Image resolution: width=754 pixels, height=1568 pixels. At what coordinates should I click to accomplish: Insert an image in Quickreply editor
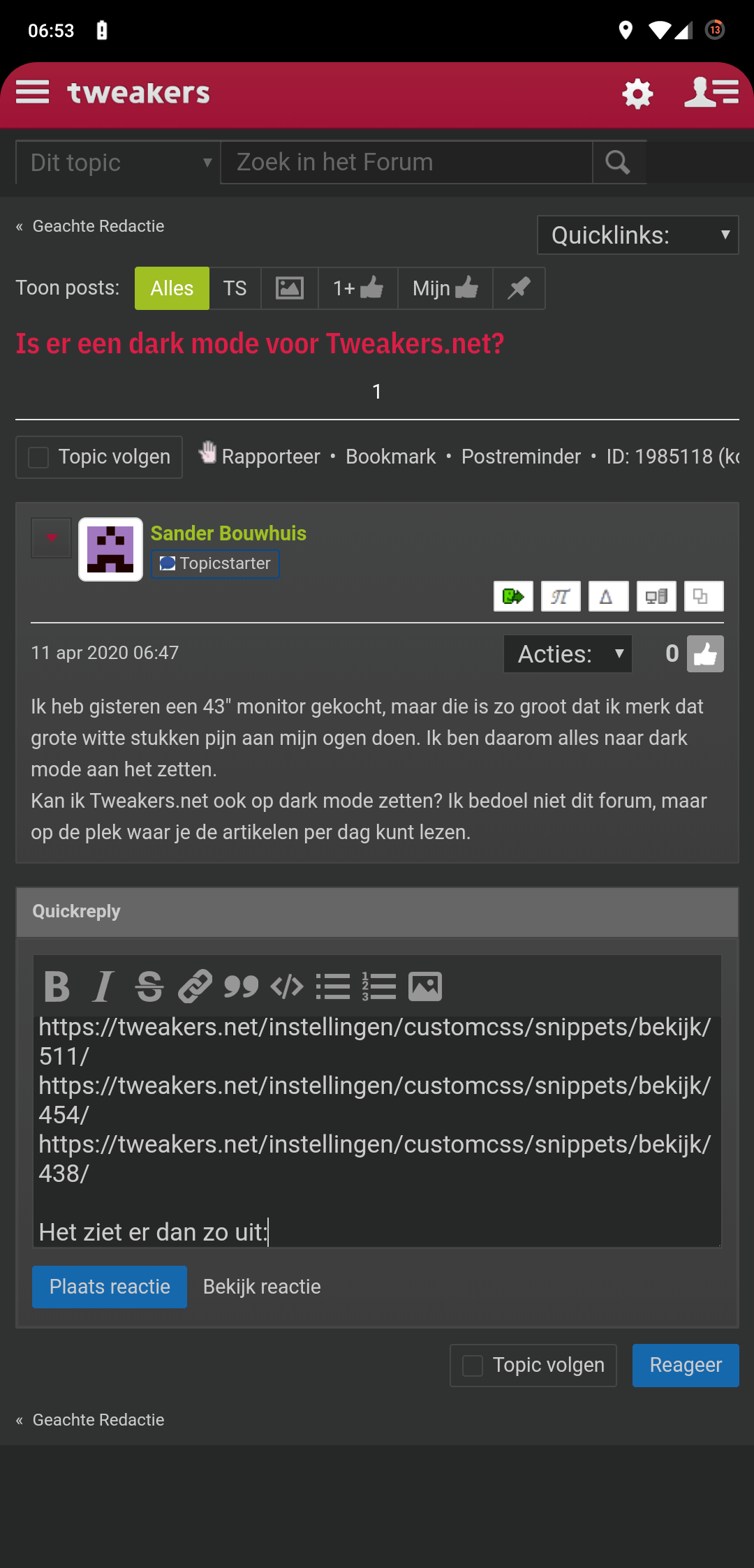tap(425, 986)
